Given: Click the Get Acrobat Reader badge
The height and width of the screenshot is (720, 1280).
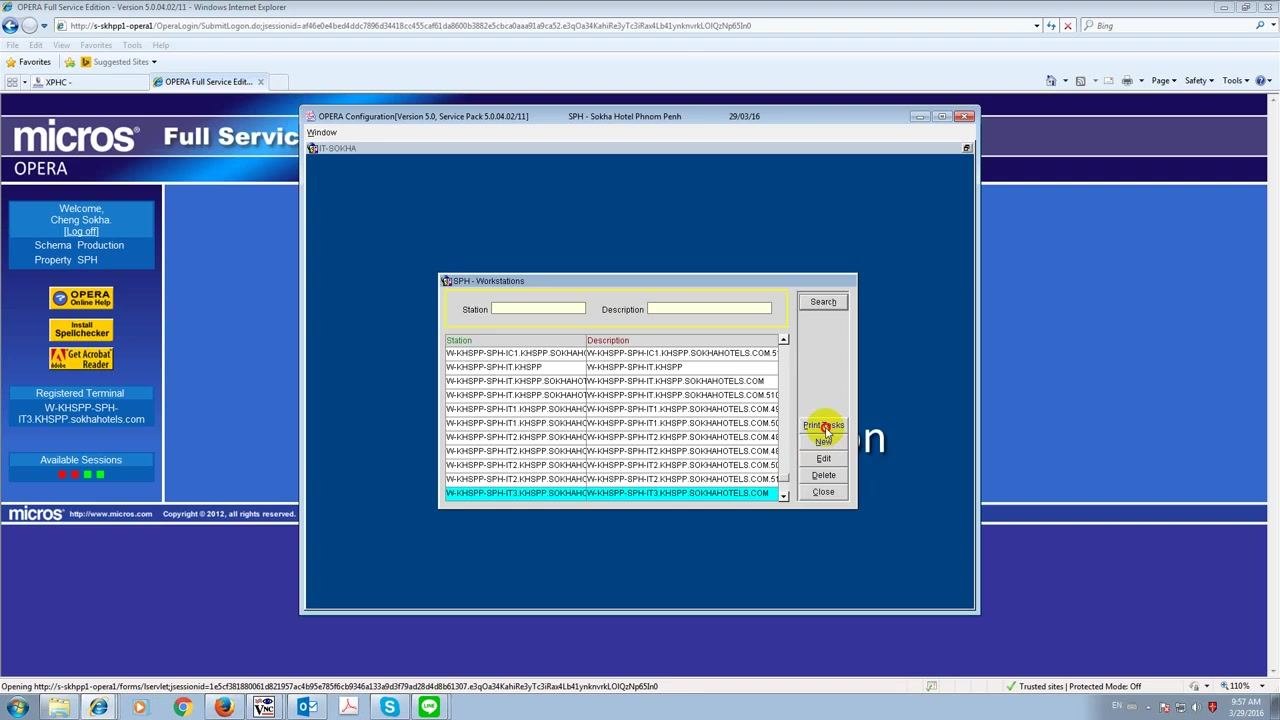Looking at the screenshot, I should 81,359.
